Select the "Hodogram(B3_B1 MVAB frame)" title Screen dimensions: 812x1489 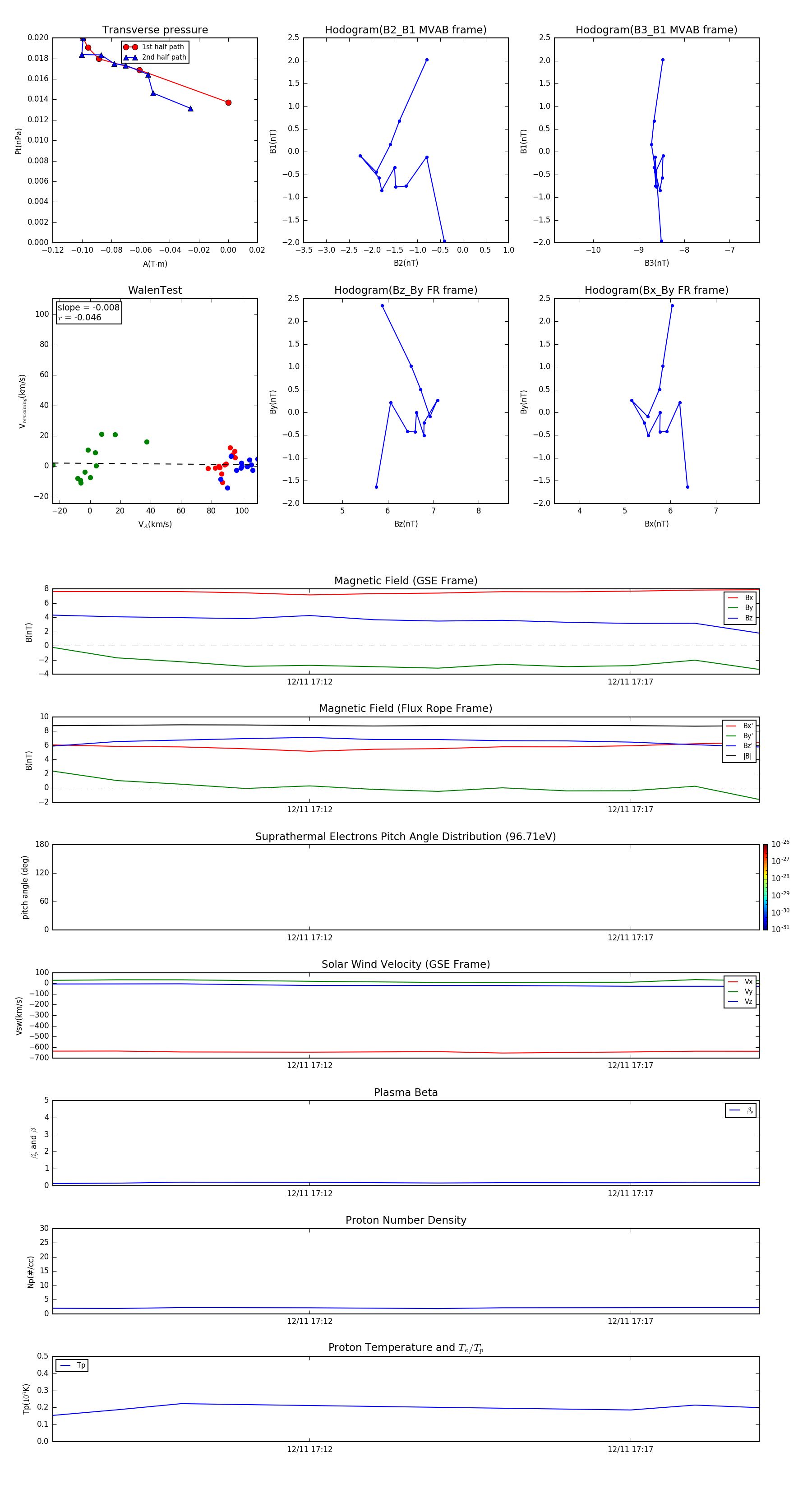tap(656, 30)
